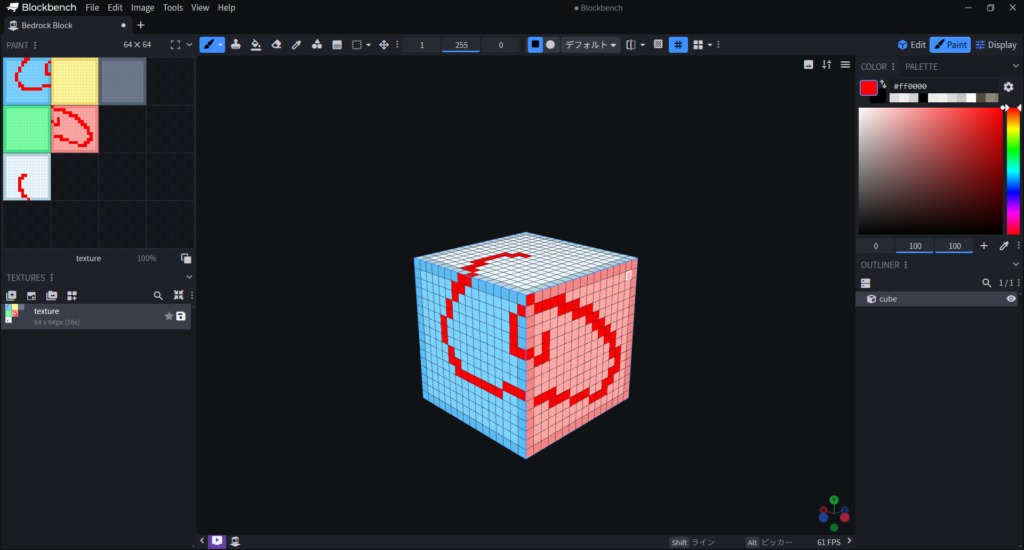
Task: Open the デフォルト blend mode dropdown
Action: pyautogui.click(x=590, y=45)
